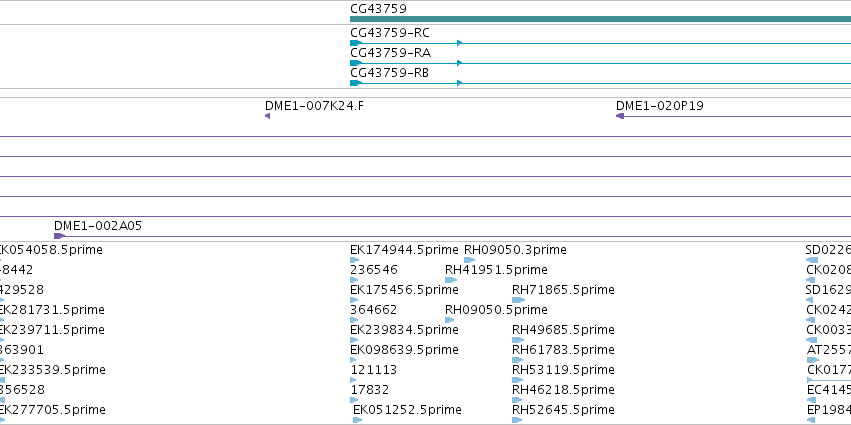The height and width of the screenshot is (425, 851).
Task: Select the EK239834.5prime feature label
Action: [x=404, y=330]
